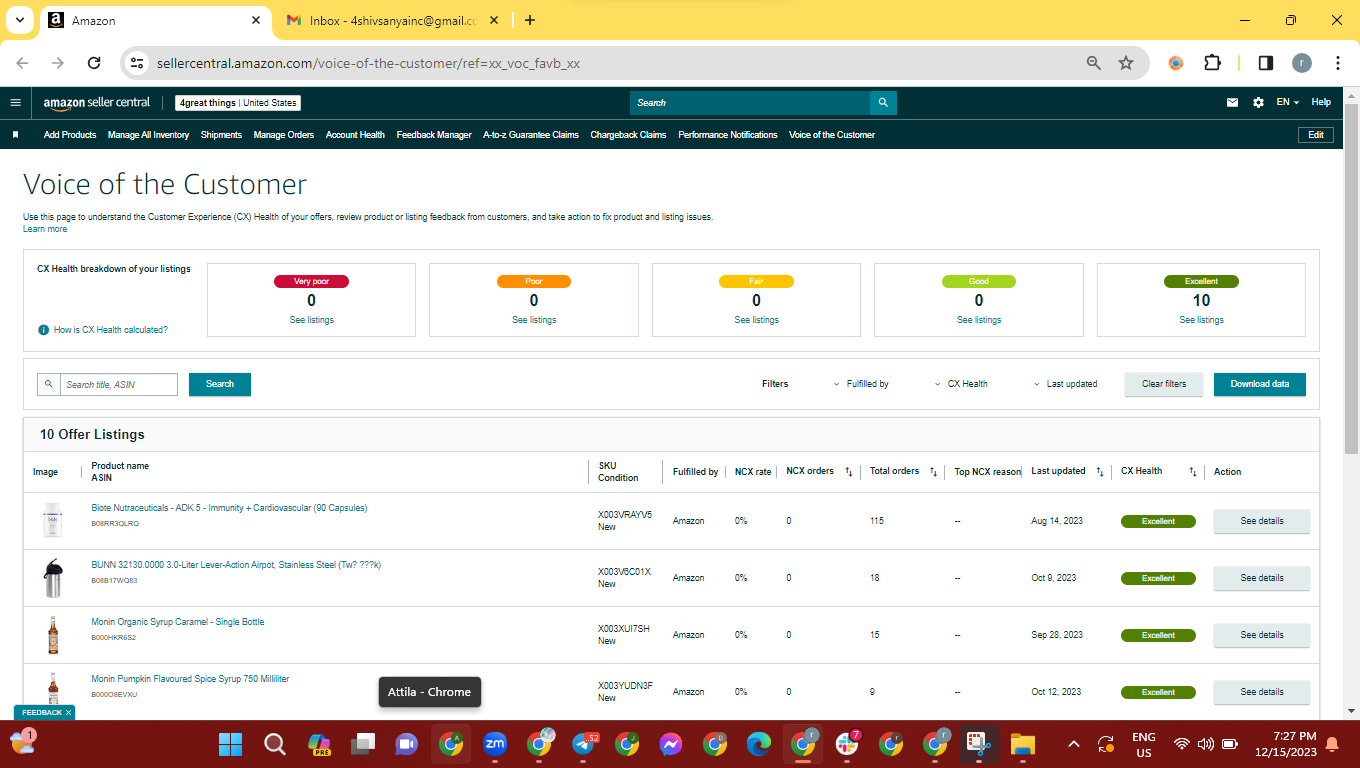Click the Seller Central search magnifier button
1360x768 pixels.
(883, 103)
